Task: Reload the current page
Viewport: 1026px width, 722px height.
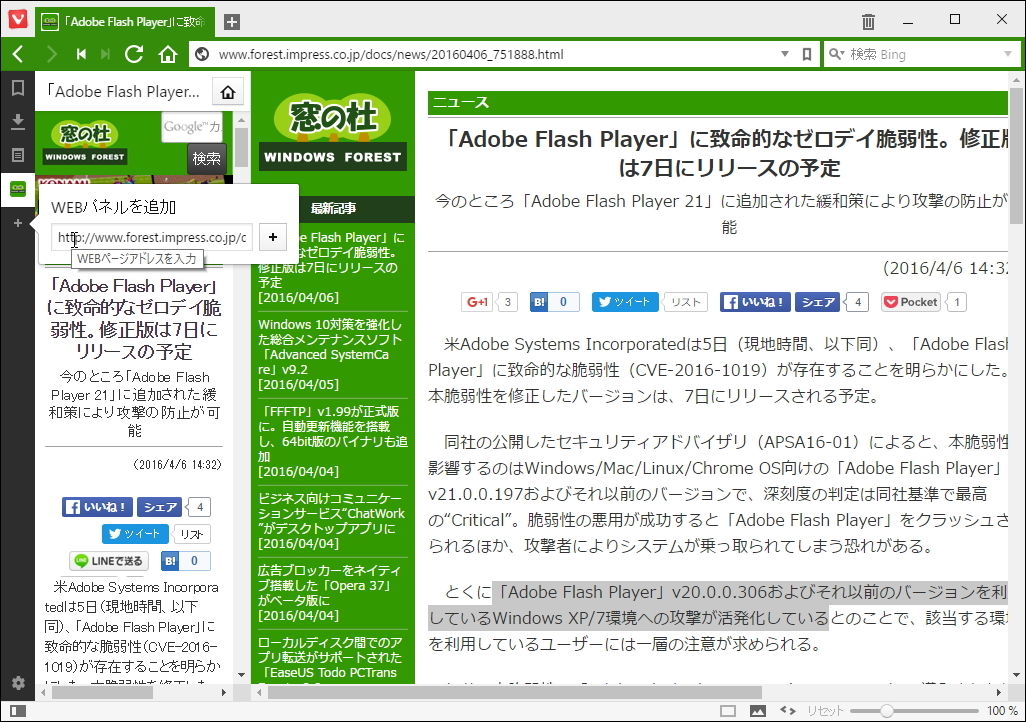Action: pos(134,54)
